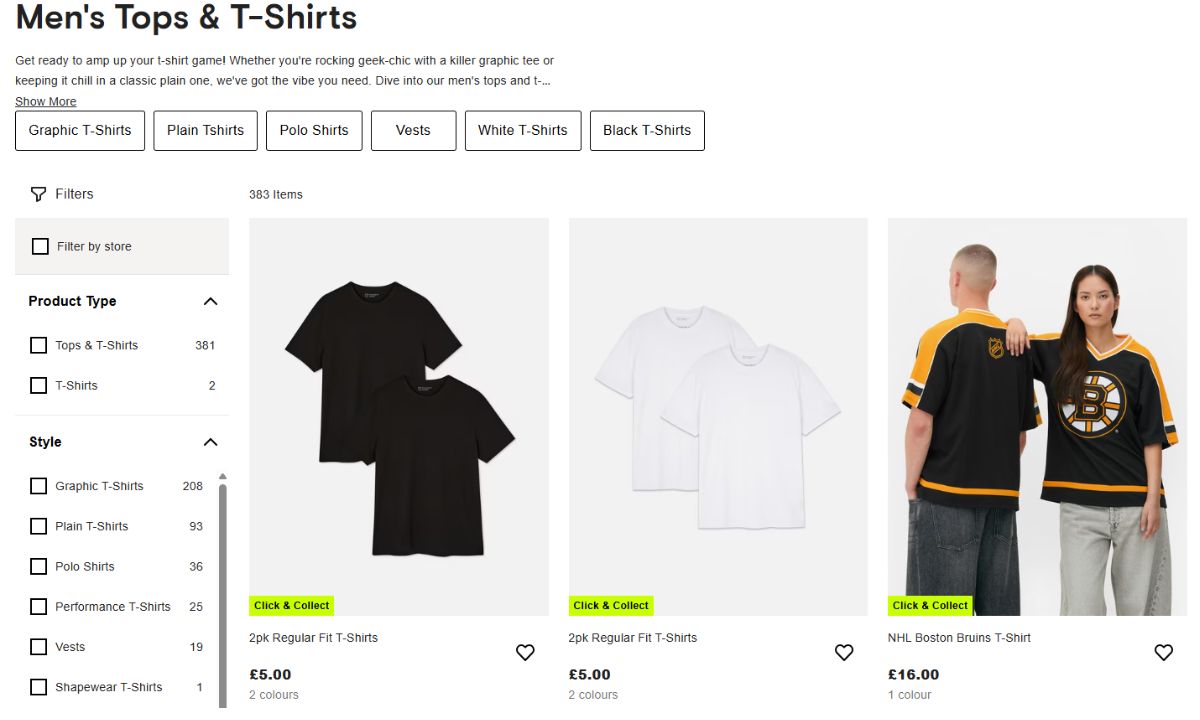Open the Black T-Shirts category

tap(647, 130)
